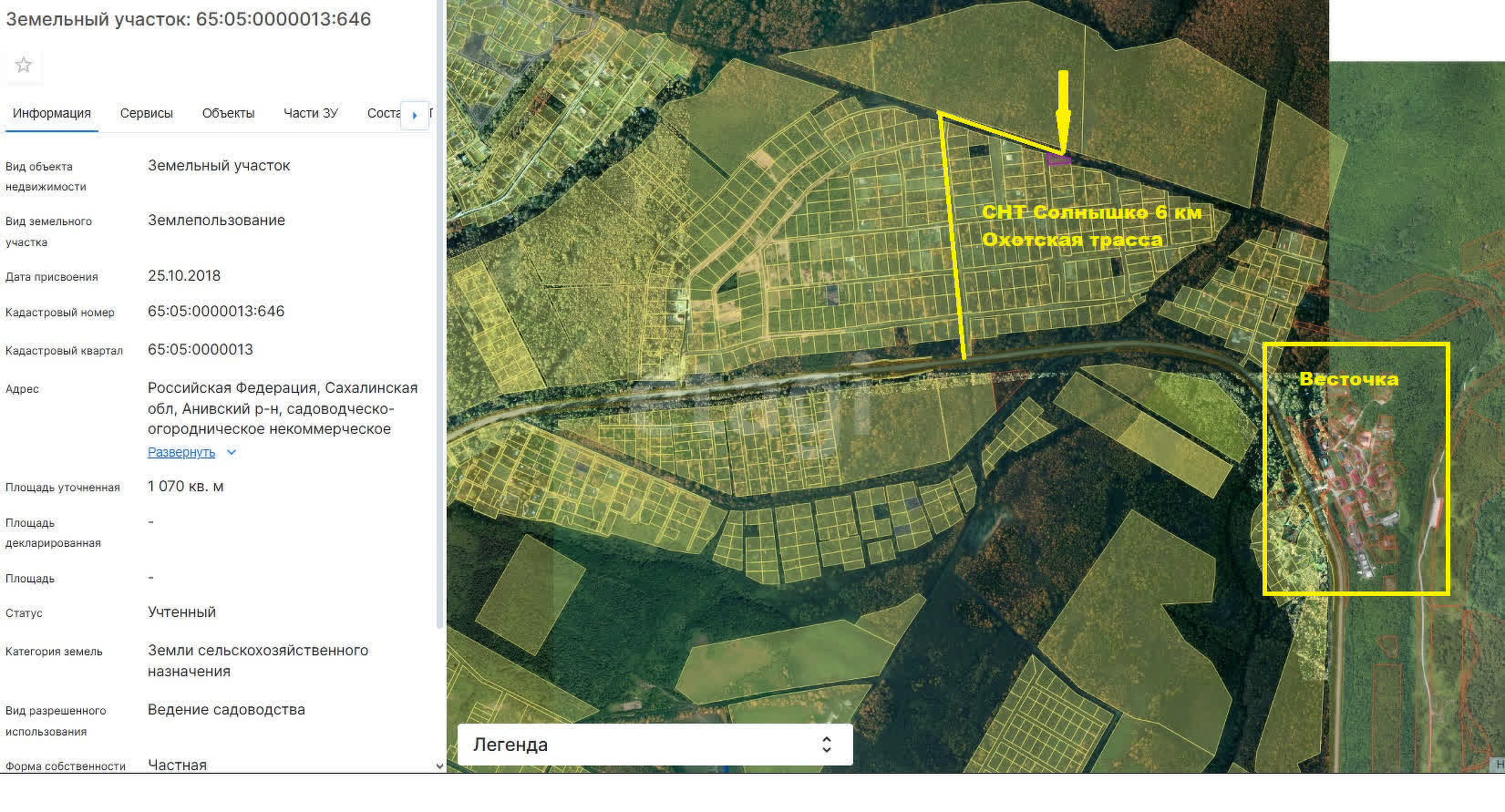1505x812 pixels.
Task: Click the info panel vertical scrollbar
Action: click(x=440, y=319)
